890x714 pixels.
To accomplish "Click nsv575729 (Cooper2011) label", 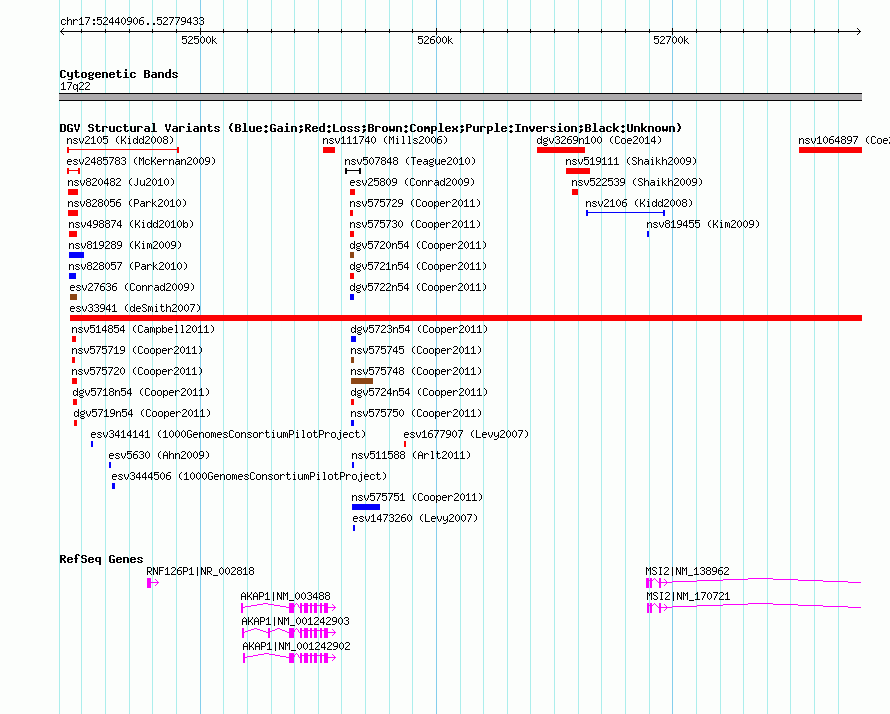I will click(415, 203).
